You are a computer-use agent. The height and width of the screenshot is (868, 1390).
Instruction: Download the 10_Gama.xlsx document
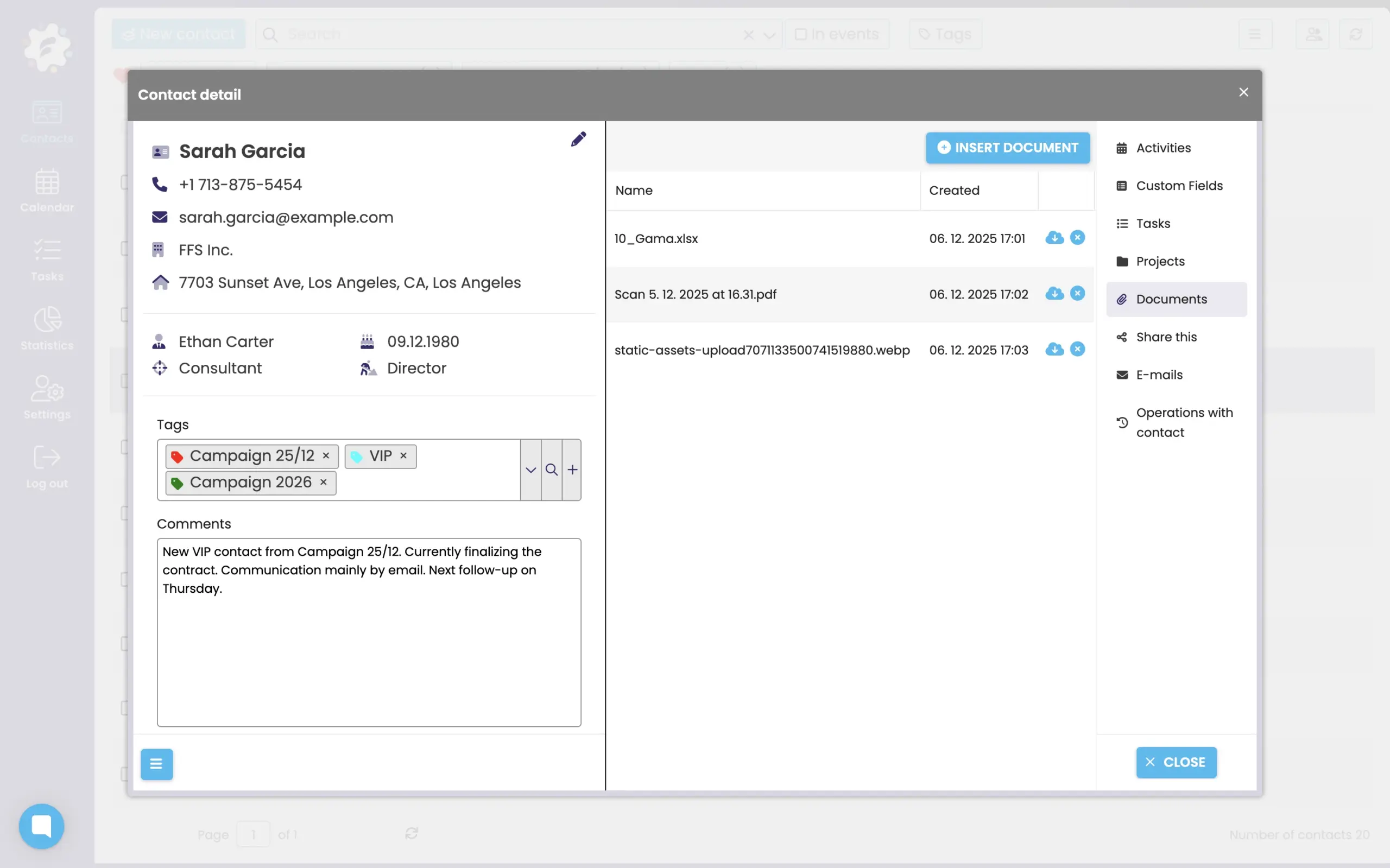1054,238
